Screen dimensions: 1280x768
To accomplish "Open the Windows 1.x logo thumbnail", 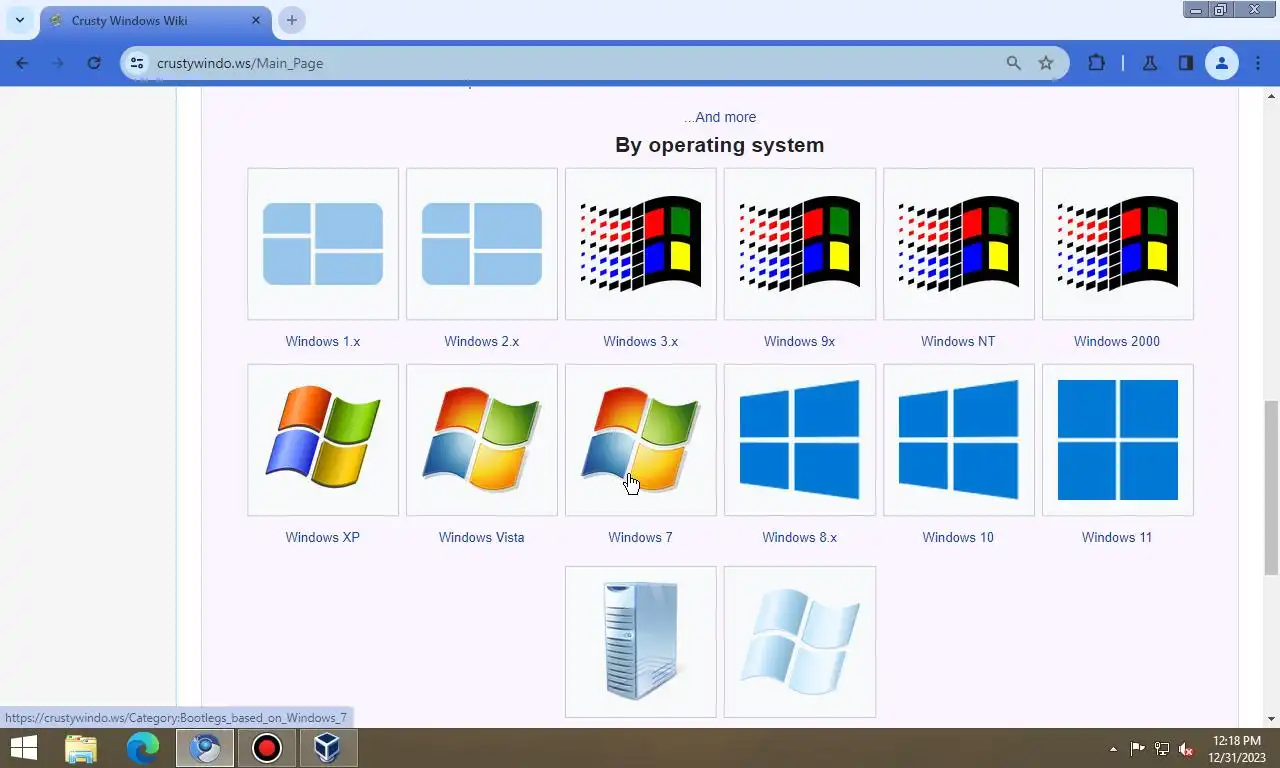I will tap(323, 244).
